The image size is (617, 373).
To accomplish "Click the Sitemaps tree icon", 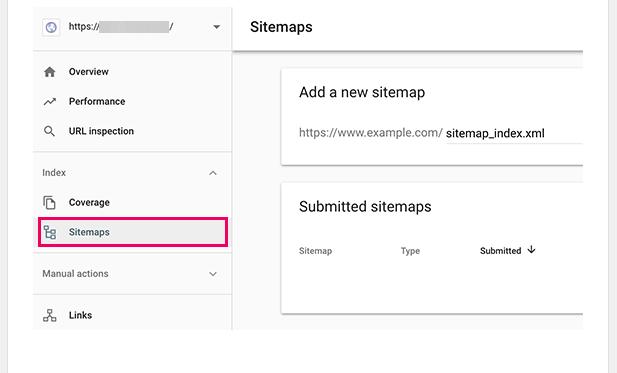I will coord(50,233).
